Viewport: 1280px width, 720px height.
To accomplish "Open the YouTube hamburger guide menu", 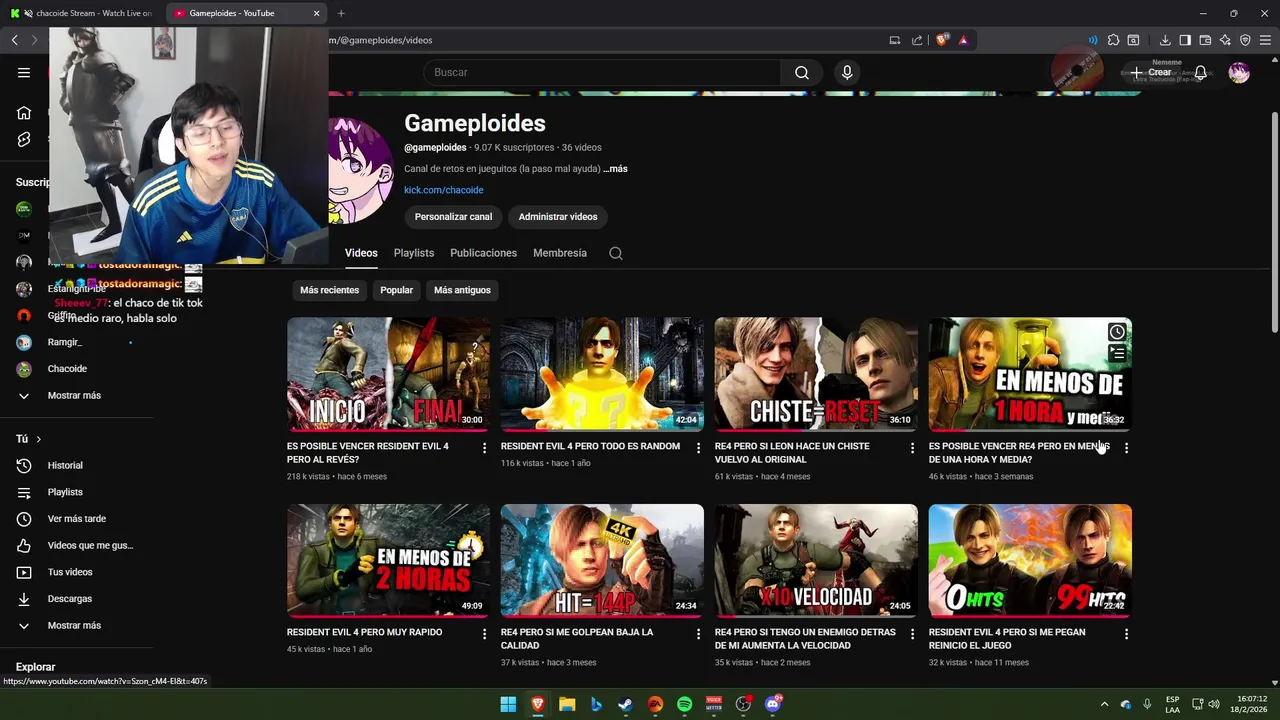I will point(24,72).
